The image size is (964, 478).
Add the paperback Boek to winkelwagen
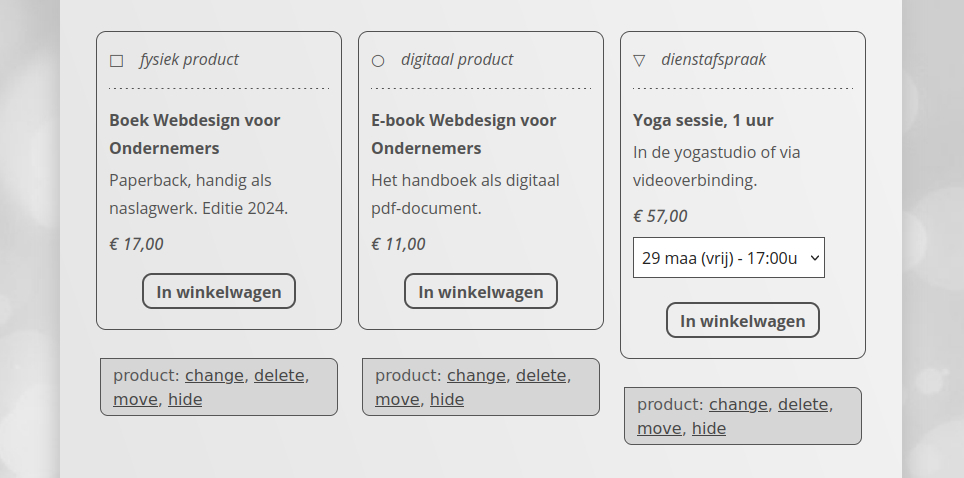tap(219, 291)
